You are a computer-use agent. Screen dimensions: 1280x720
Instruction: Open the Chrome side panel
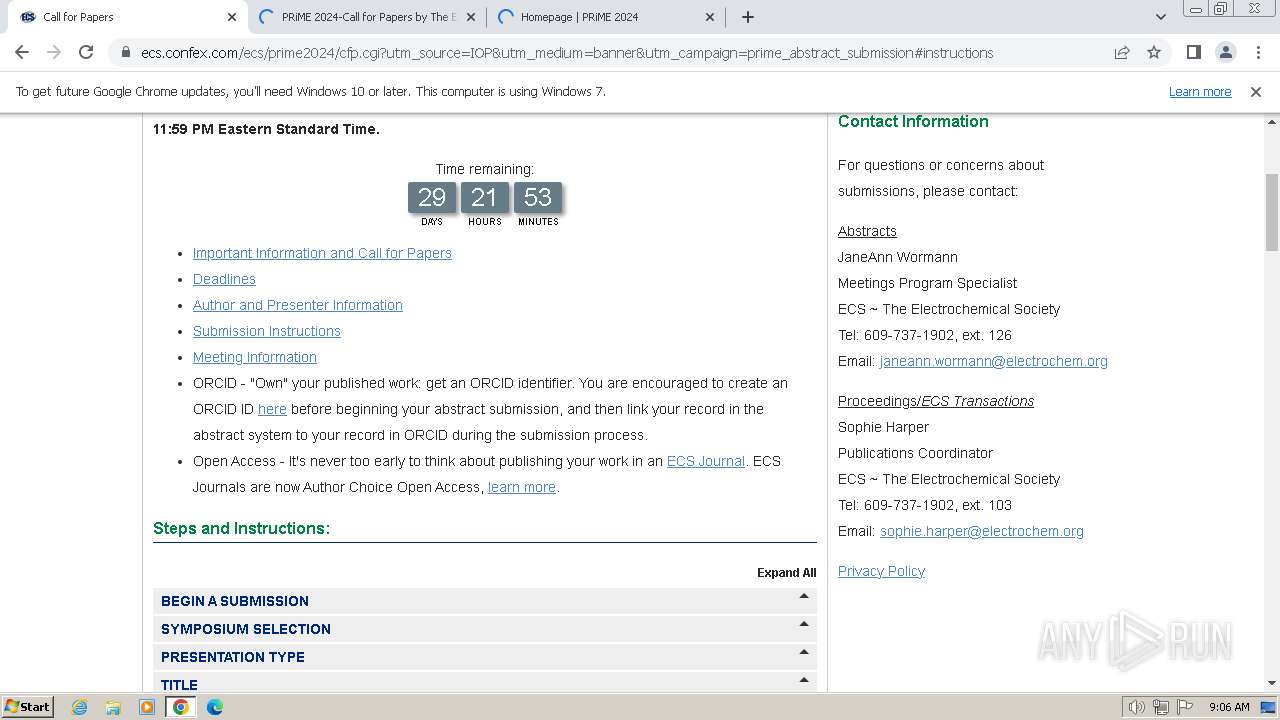1193,53
